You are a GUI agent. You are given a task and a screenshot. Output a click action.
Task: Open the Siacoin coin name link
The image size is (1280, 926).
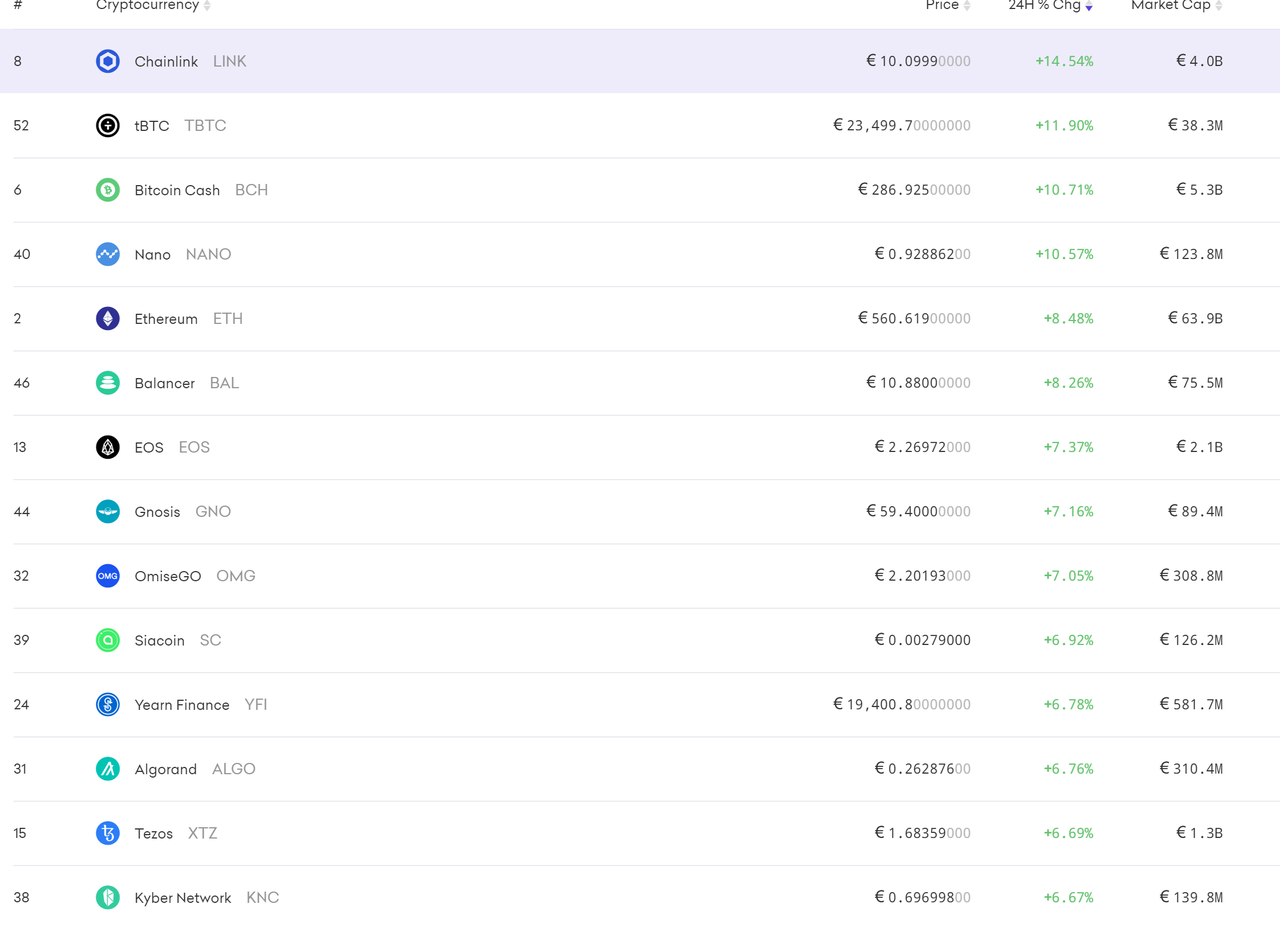[160, 640]
